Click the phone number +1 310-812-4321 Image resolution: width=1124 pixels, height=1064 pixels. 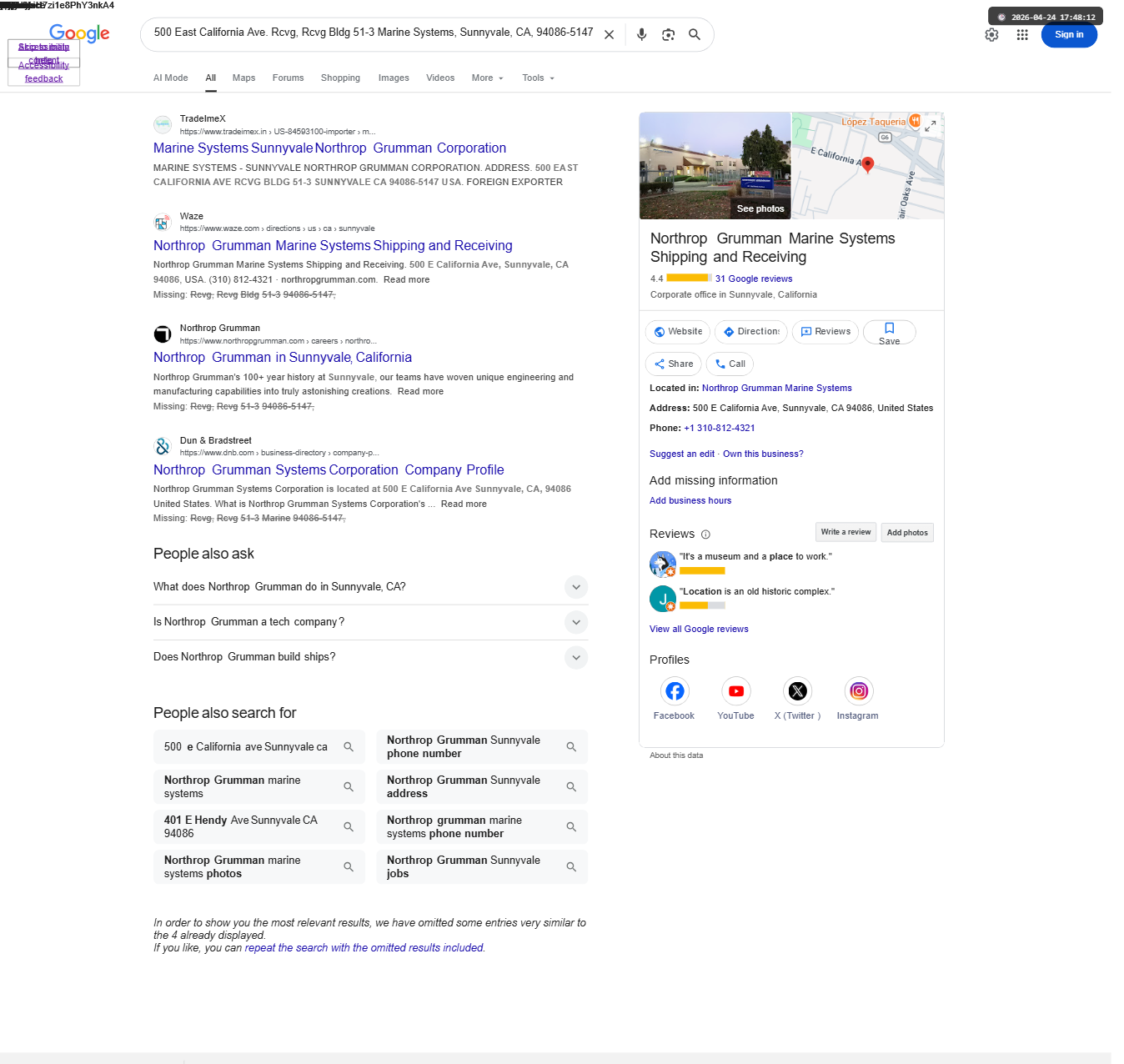[720, 429]
